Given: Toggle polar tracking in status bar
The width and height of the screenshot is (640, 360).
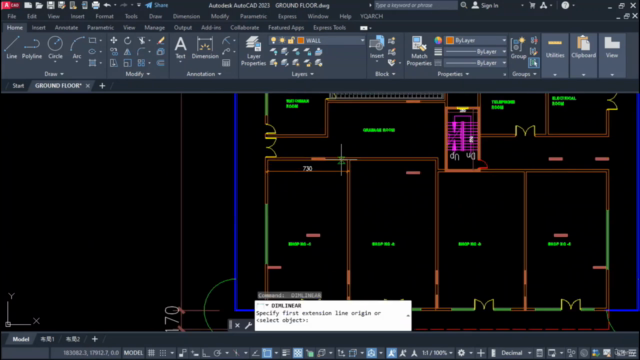Looking at the screenshot, I should 218,353.
